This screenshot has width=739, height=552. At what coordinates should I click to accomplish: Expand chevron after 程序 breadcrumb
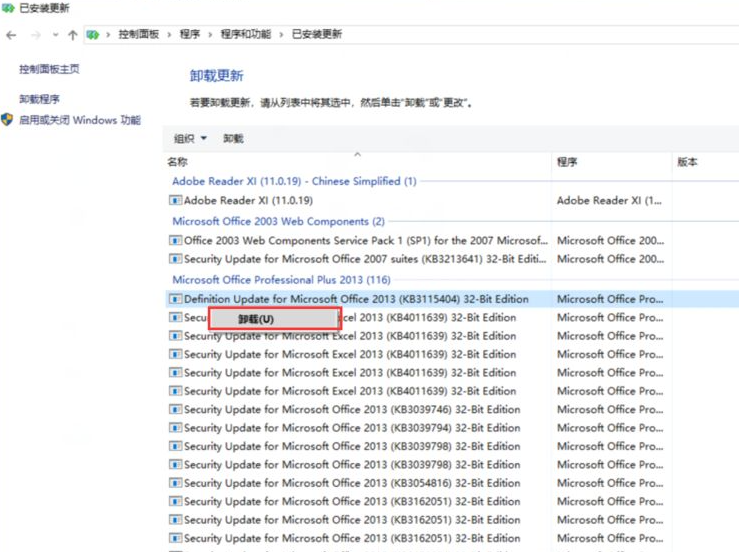tap(210, 35)
